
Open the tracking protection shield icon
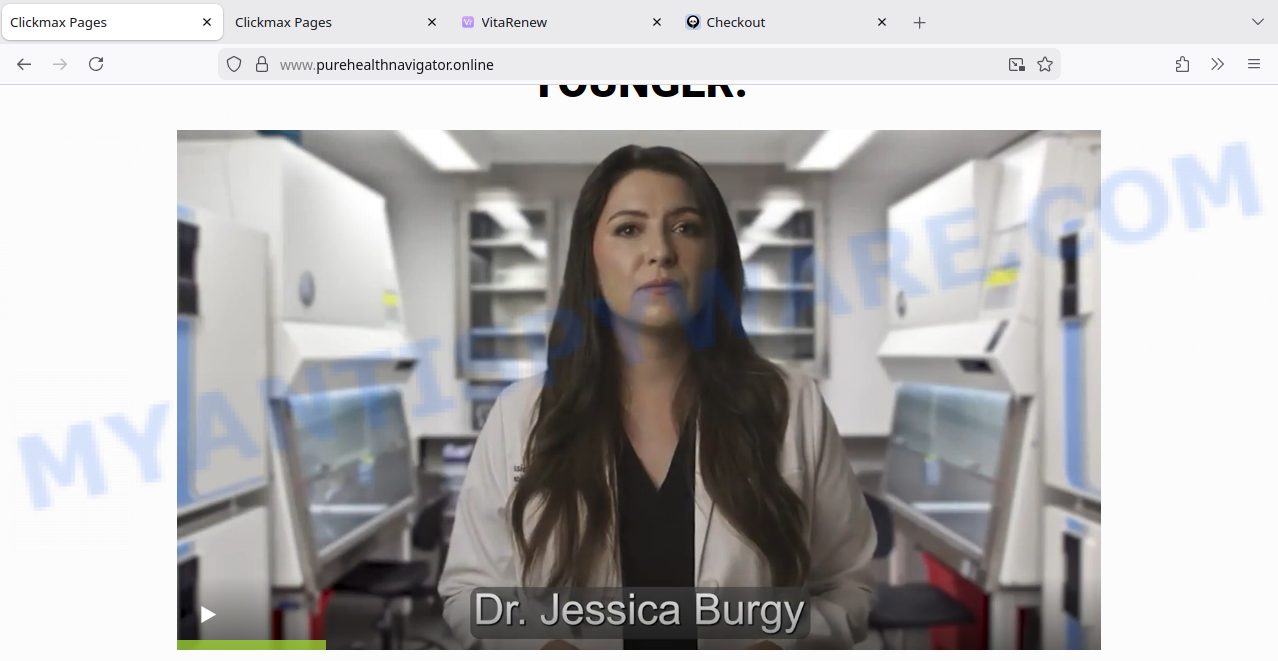point(234,64)
